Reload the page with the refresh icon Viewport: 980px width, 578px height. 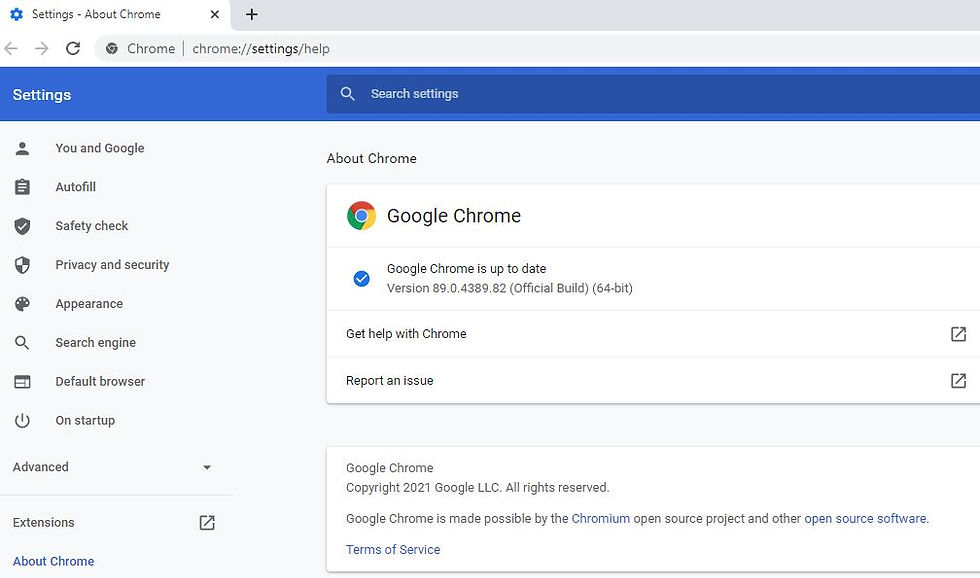[x=73, y=48]
